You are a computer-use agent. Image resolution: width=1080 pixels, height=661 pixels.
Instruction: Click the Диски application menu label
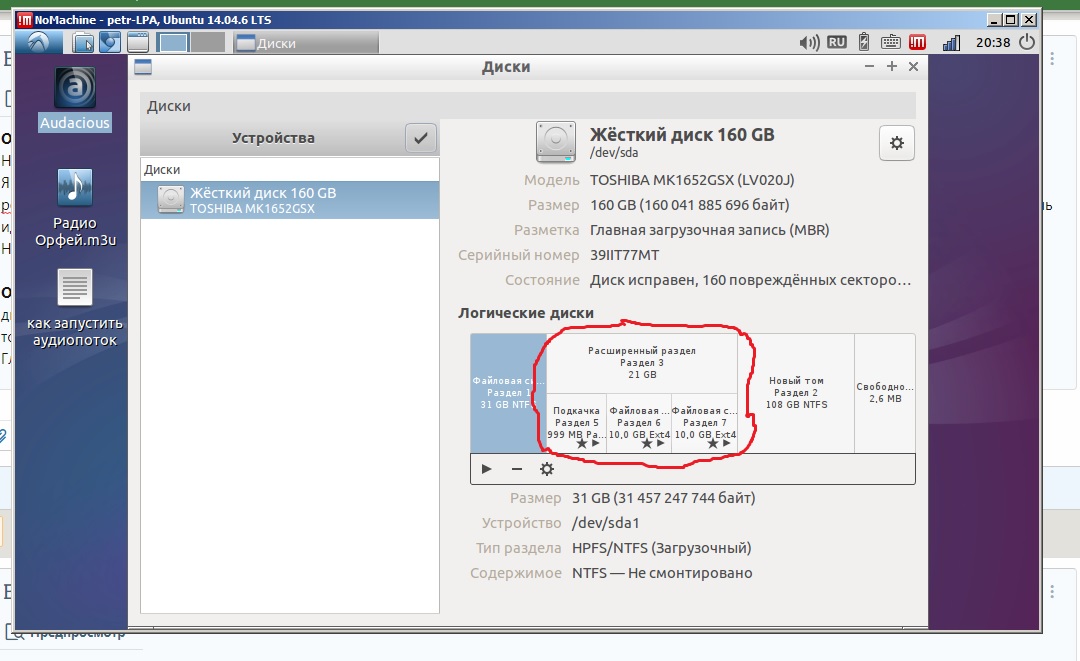[x=169, y=106]
